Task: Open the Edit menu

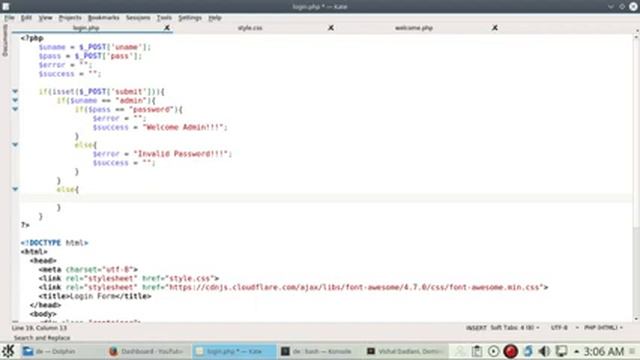Action: click(26, 18)
